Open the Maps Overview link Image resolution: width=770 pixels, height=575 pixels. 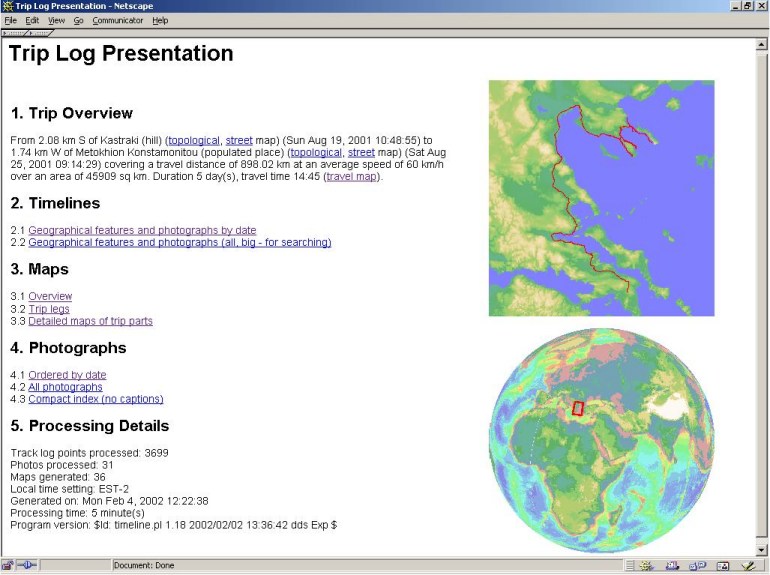[50, 296]
